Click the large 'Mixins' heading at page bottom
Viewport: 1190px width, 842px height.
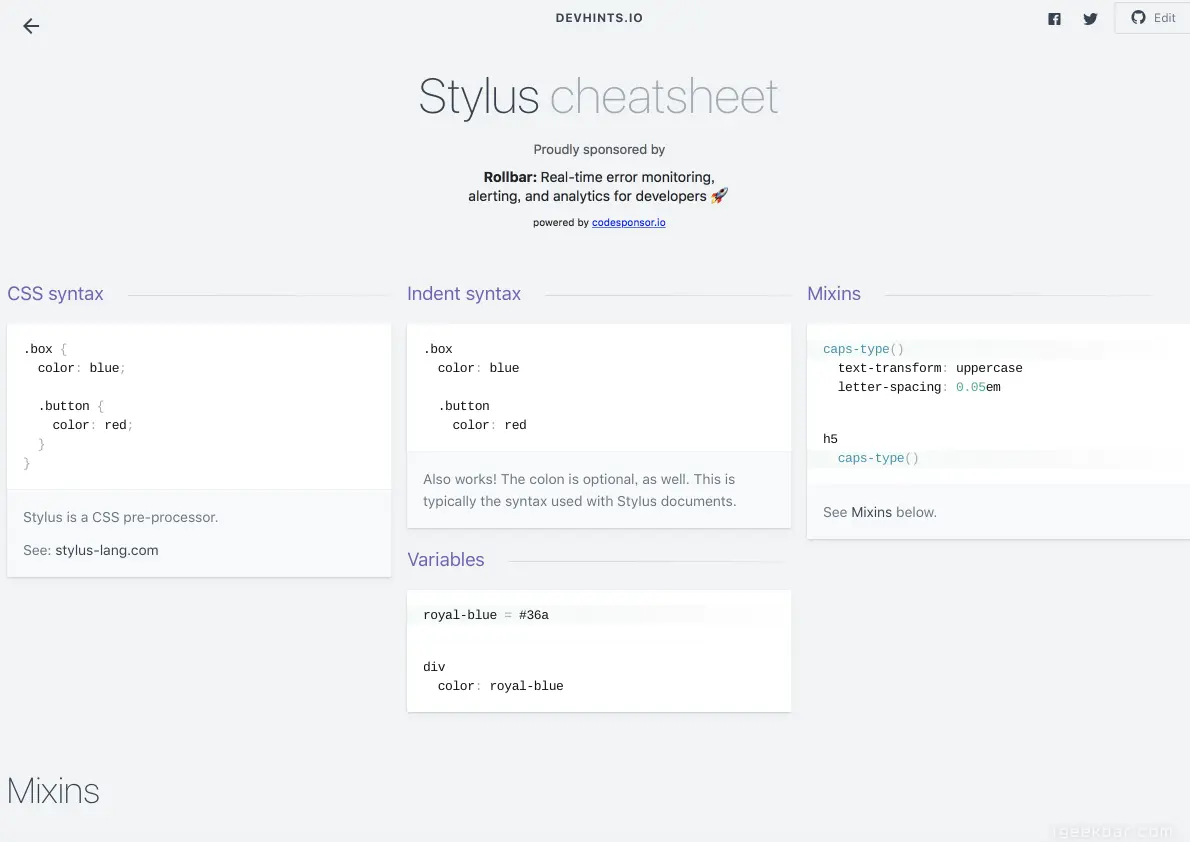point(53,791)
